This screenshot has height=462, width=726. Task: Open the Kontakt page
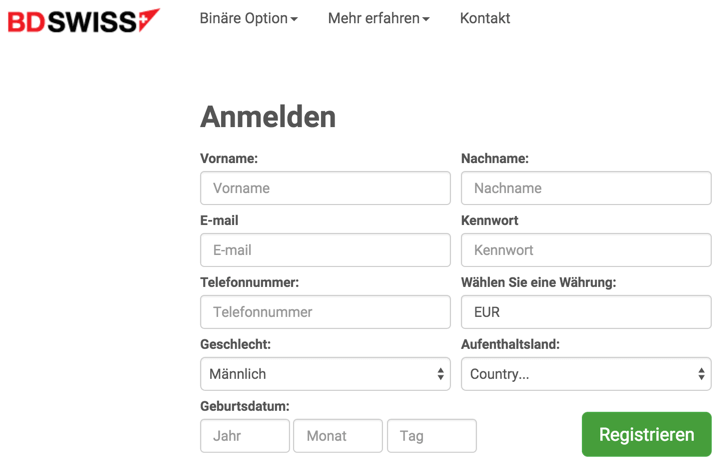[485, 19]
